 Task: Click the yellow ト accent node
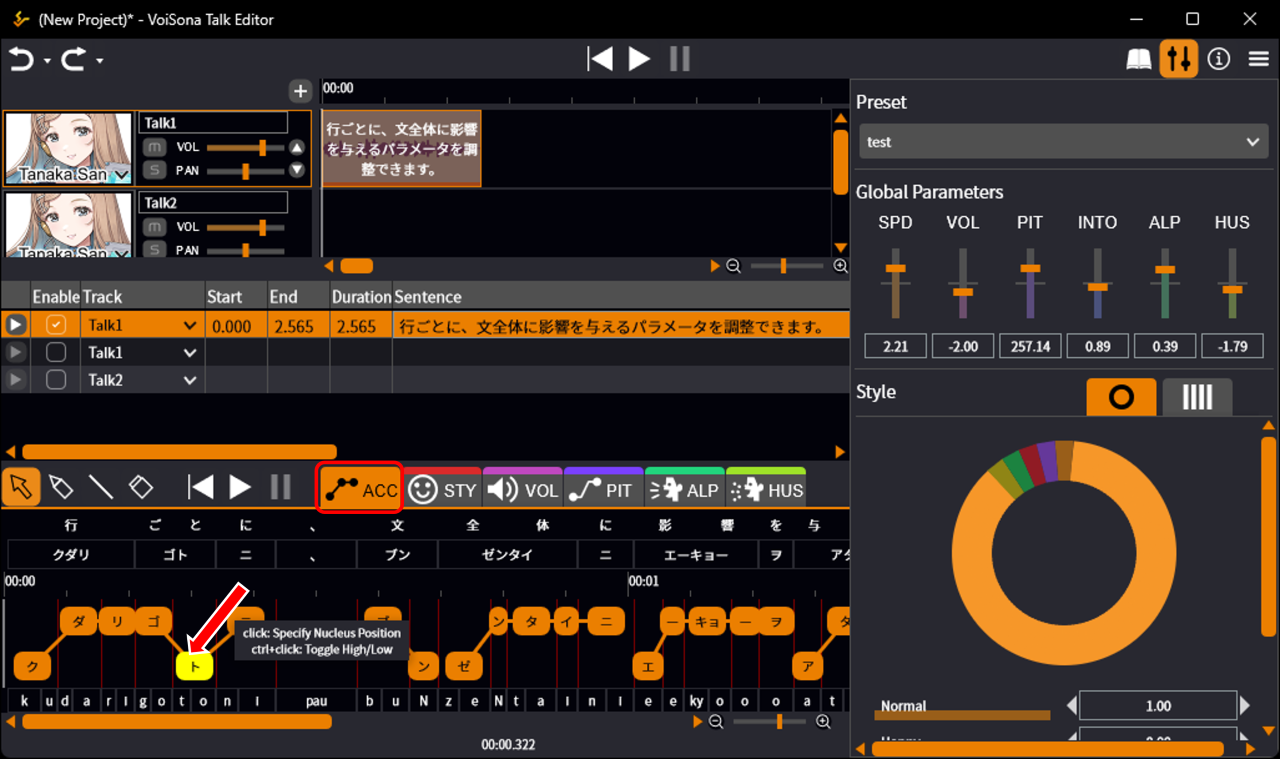[194, 665]
